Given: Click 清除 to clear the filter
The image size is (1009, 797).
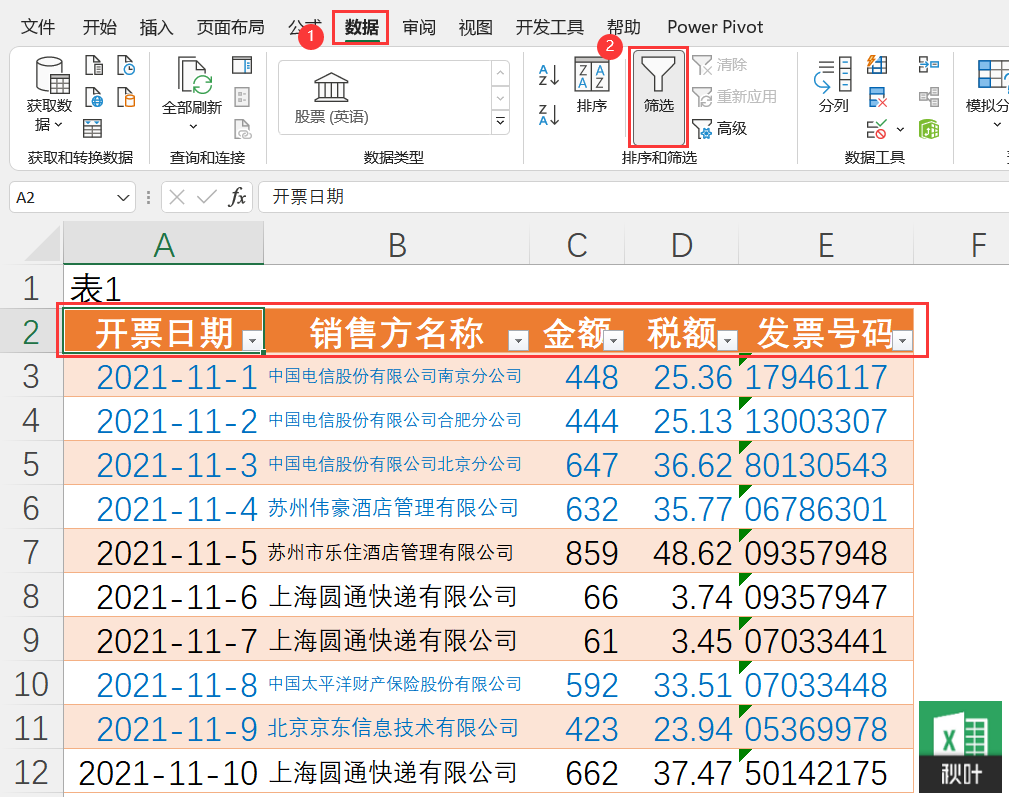Looking at the screenshot, I should point(719,64).
